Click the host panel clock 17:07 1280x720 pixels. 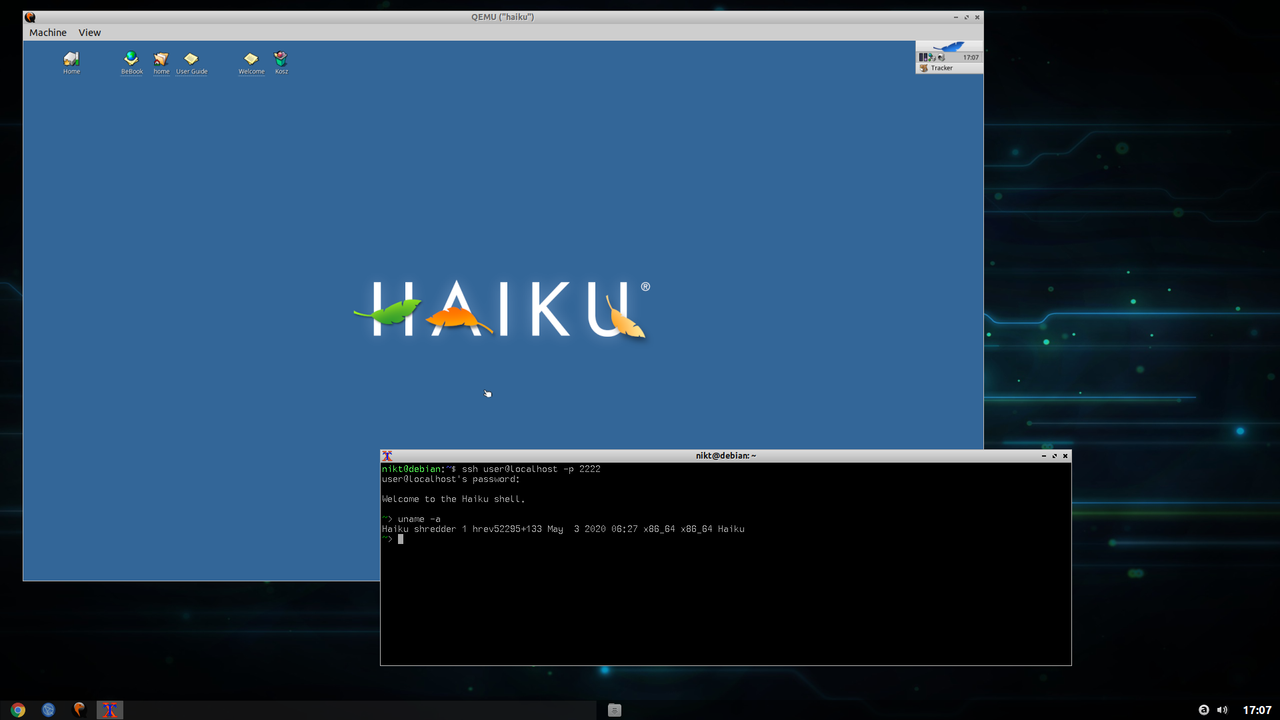pos(1257,710)
